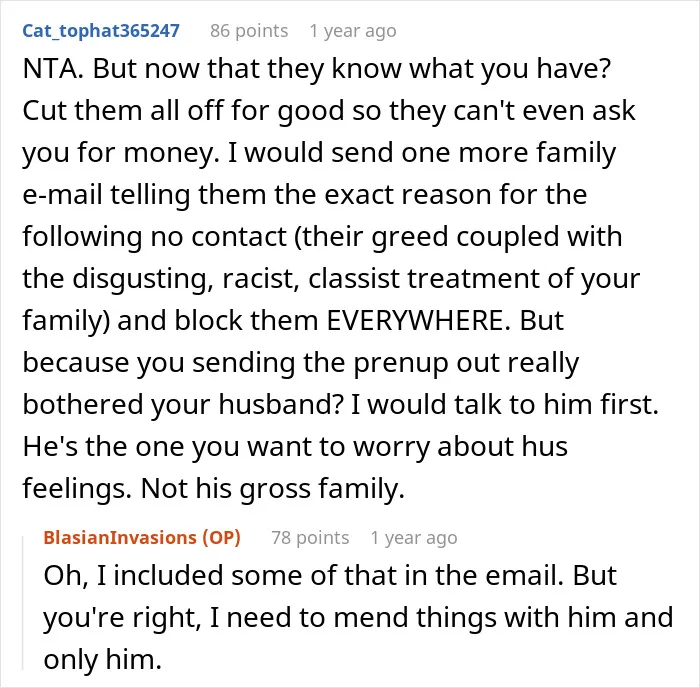Viewport: 700px width, 688px height.
Task: Open the OP reply's "1 year ago" timestamp
Action: 414,538
